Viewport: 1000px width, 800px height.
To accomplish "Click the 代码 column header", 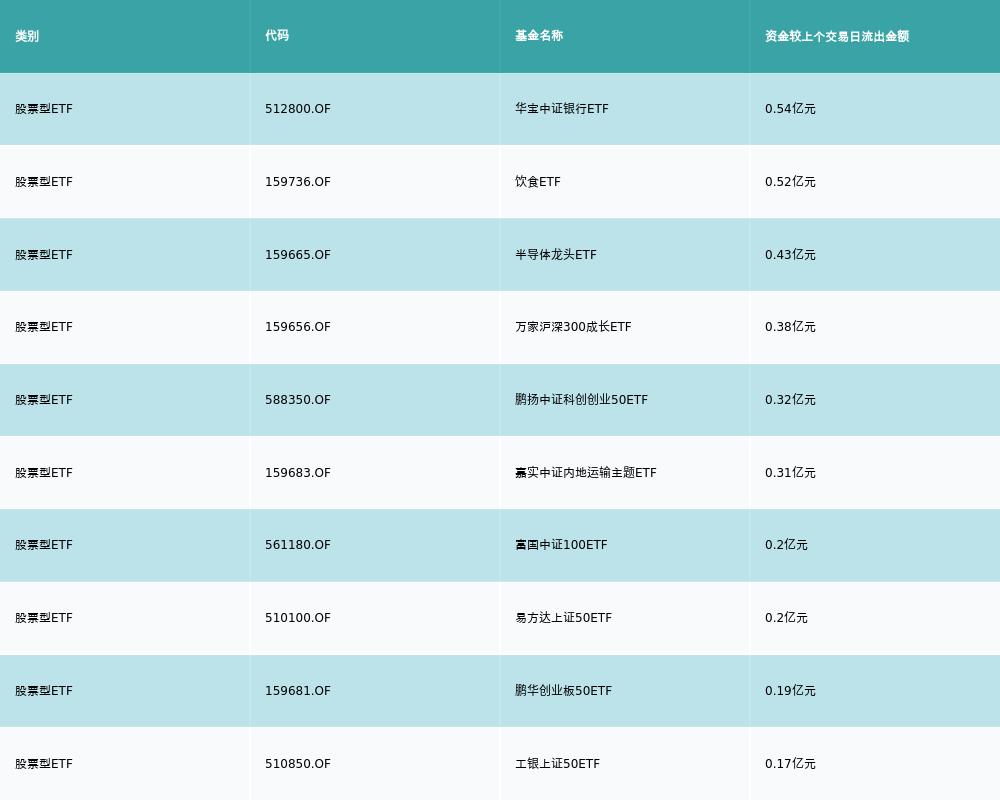I will pyautogui.click(x=277, y=36).
